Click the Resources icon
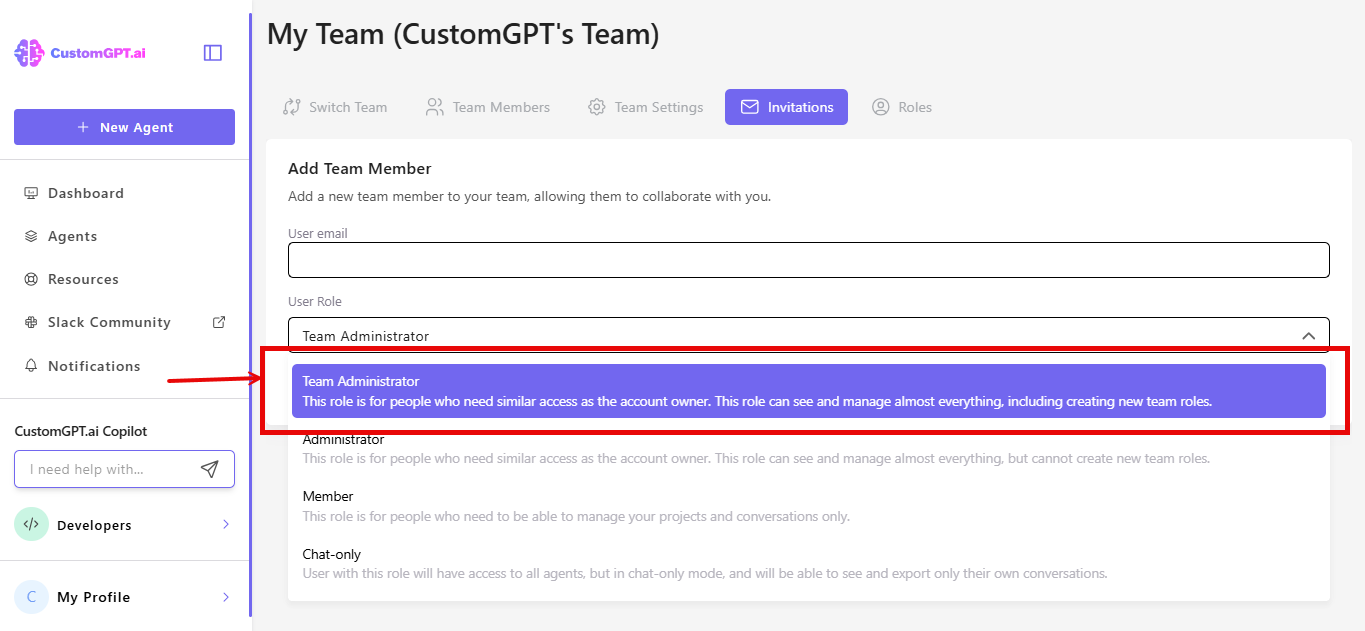1365x631 pixels. tap(31, 278)
